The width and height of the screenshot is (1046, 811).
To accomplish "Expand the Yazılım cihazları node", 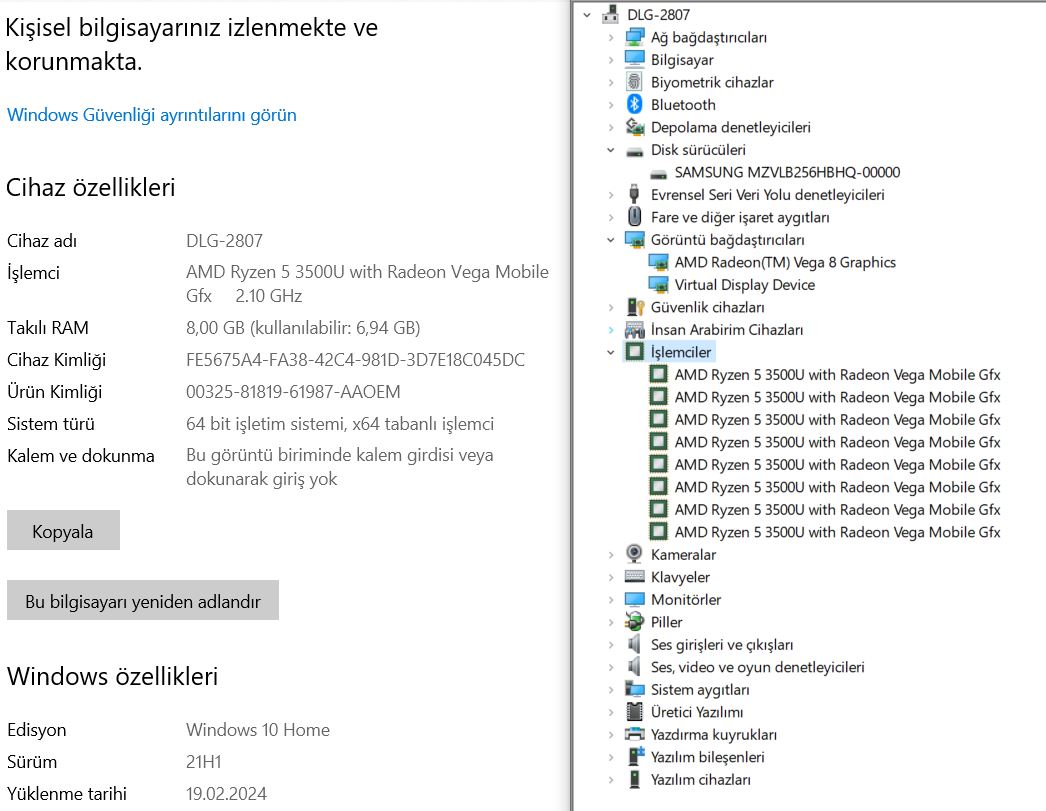I will [611, 780].
